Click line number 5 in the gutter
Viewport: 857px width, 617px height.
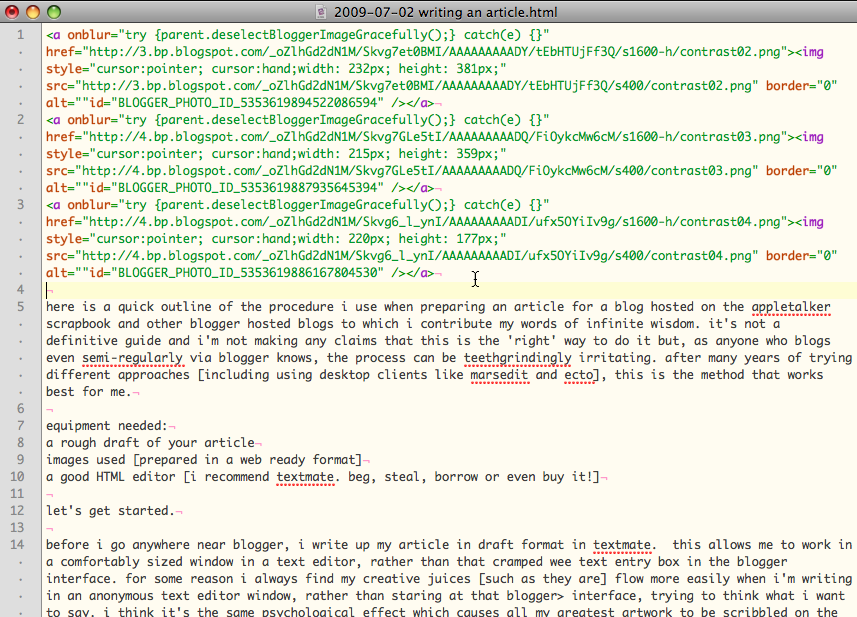(20, 307)
